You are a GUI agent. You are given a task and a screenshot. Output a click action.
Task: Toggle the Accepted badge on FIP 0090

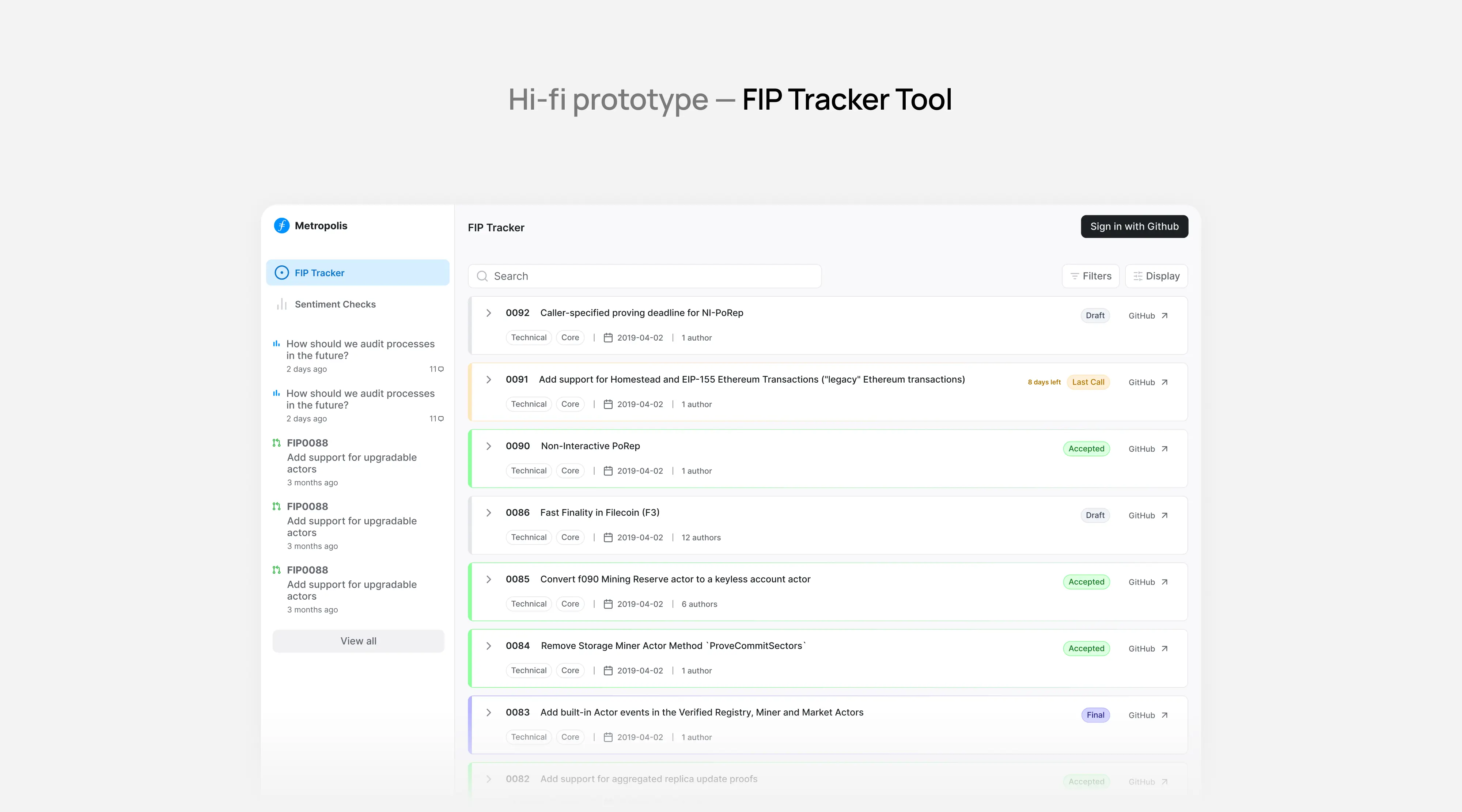(x=1086, y=448)
